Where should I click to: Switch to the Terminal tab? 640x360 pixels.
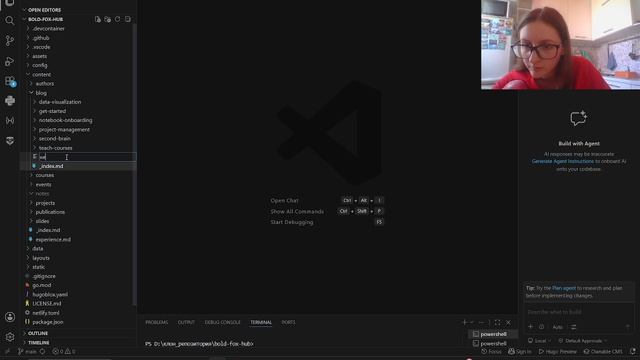pyautogui.click(x=261, y=322)
